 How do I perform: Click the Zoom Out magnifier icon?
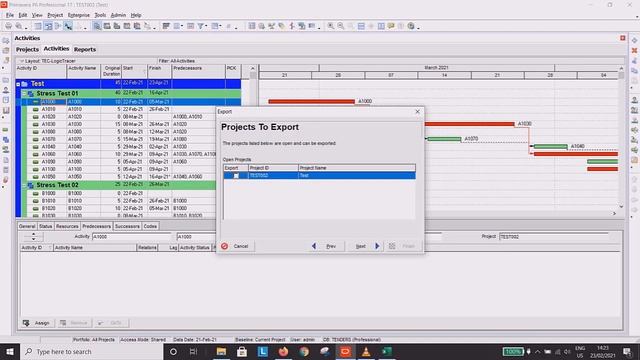coord(340,26)
